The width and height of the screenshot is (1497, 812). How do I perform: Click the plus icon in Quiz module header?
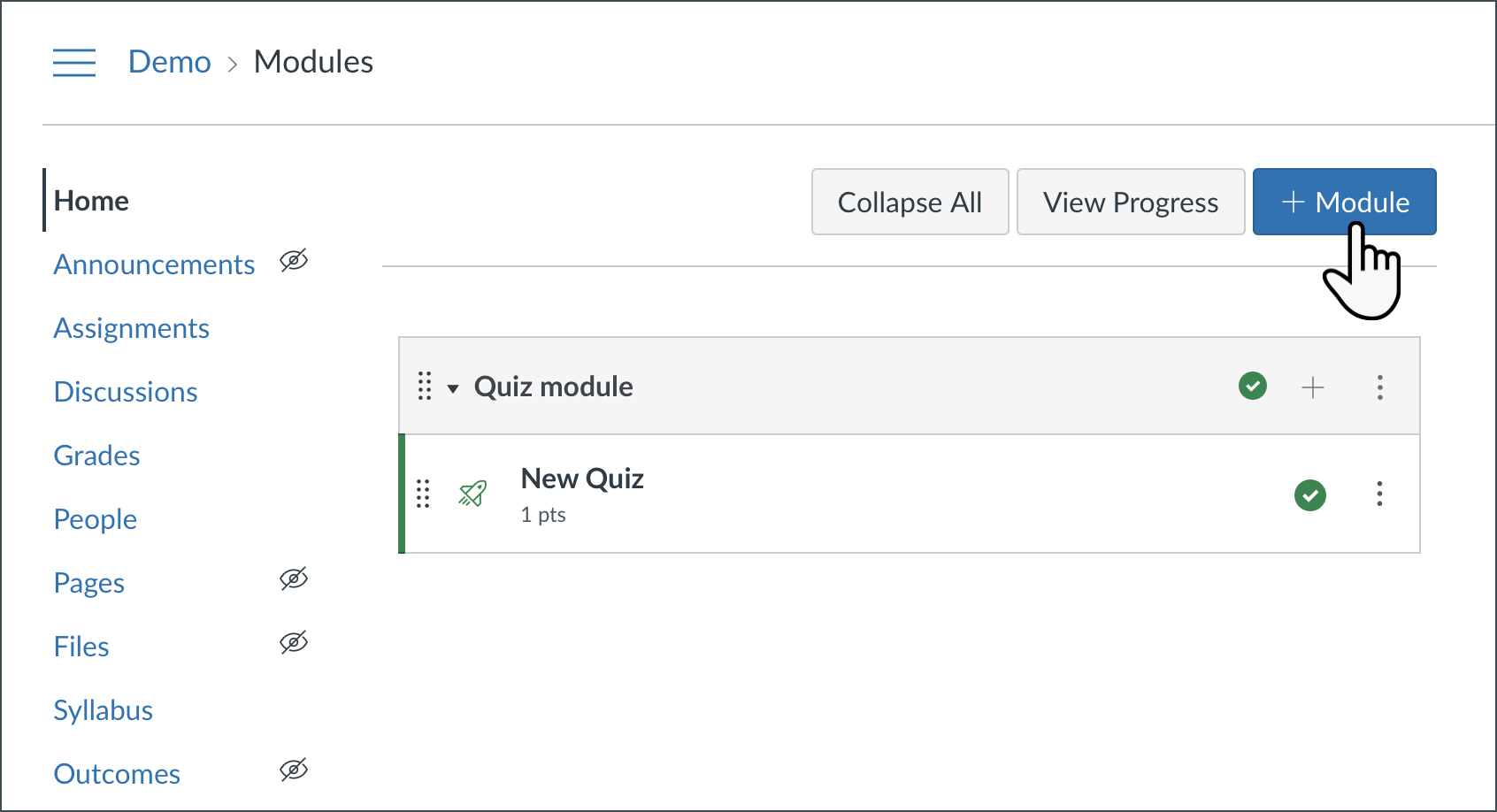pyautogui.click(x=1313, y=387)
